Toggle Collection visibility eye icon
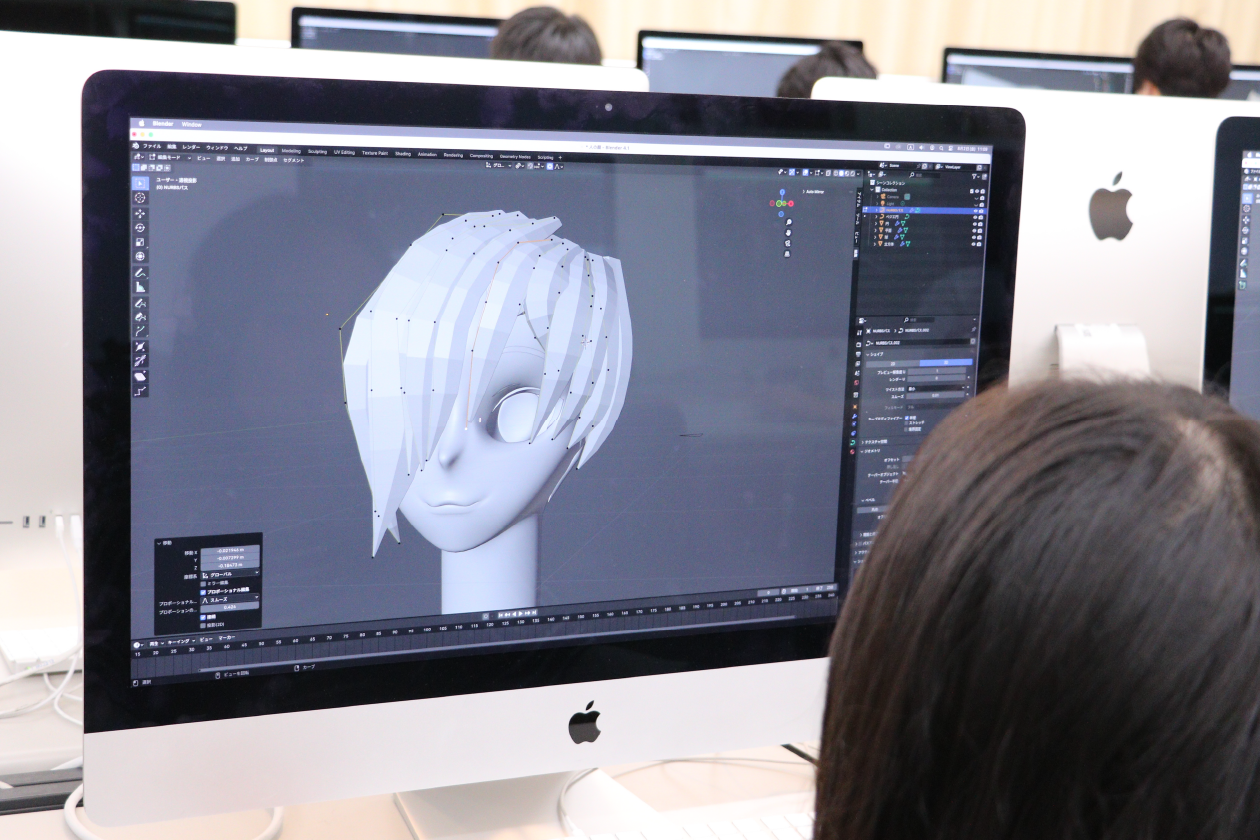This screenshot has width=1260, height=840. click(x=976, y=191)
